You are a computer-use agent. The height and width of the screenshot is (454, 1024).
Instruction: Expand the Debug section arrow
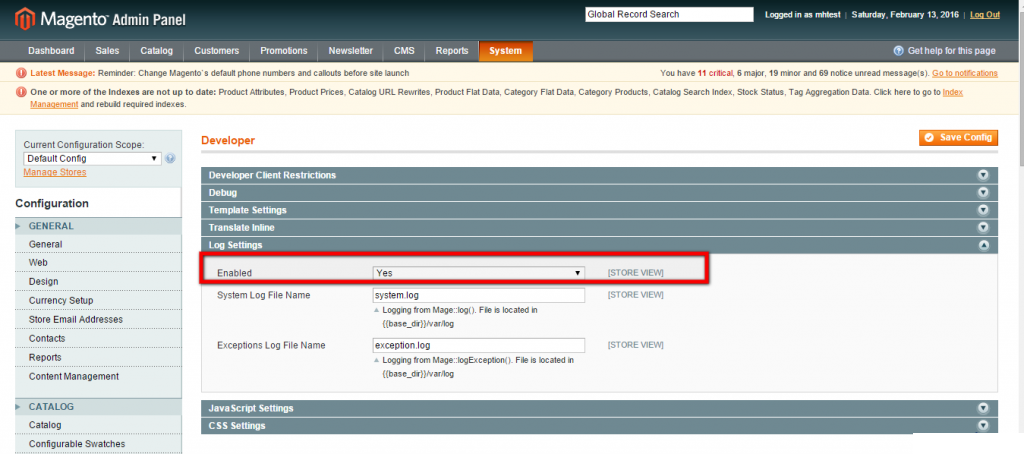(984, 193)
